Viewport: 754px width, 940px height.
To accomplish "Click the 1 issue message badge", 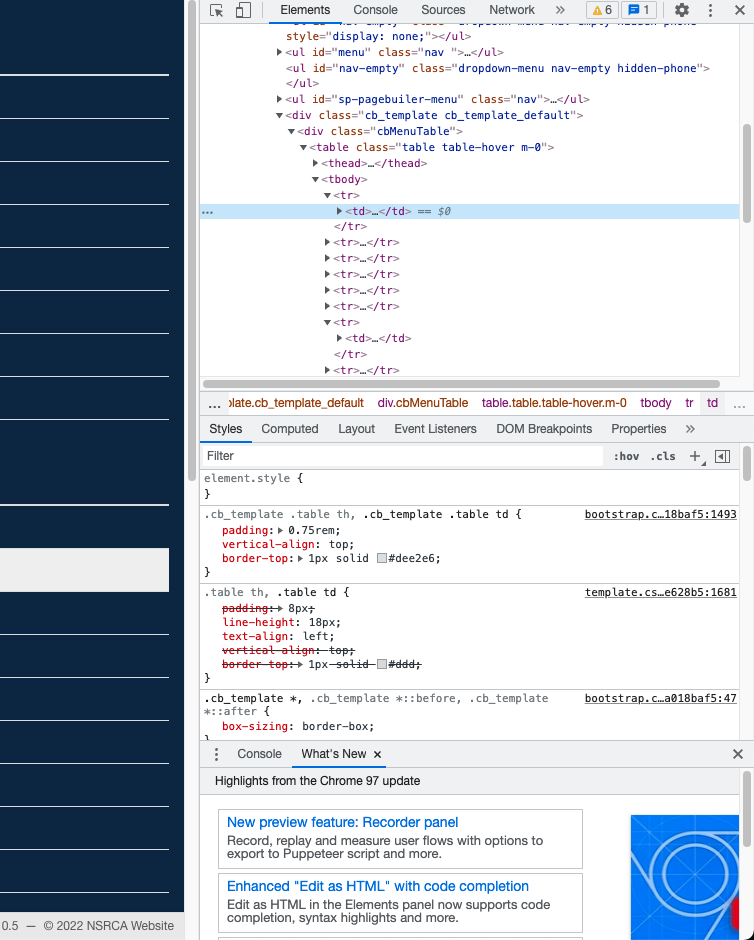I will 639,10.
